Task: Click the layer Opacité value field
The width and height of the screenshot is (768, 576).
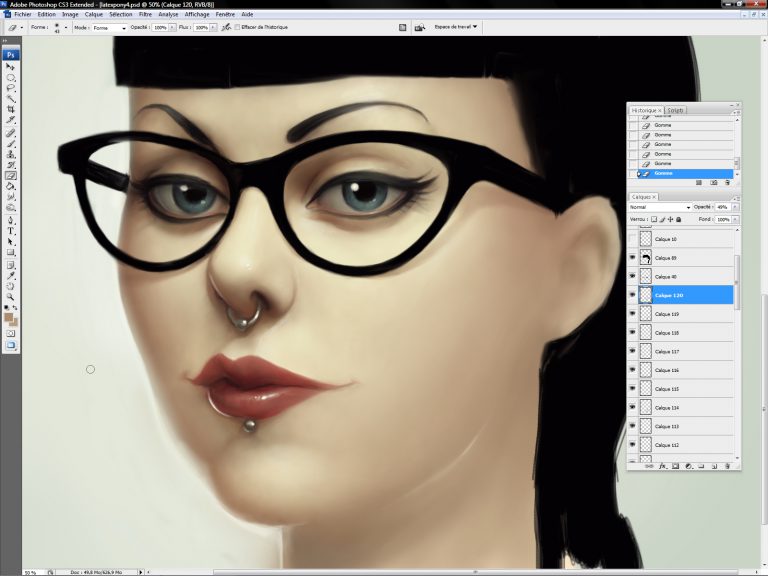Action: click(x=721, y=207)
